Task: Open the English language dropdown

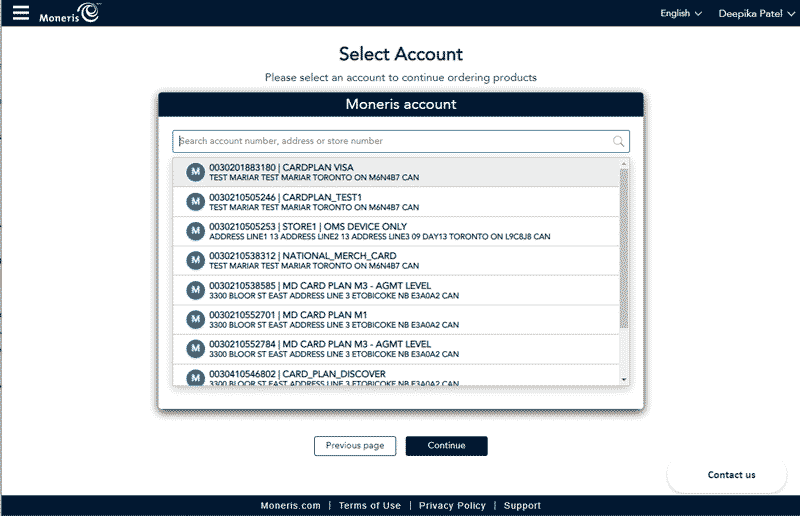Action: point(681,13)
